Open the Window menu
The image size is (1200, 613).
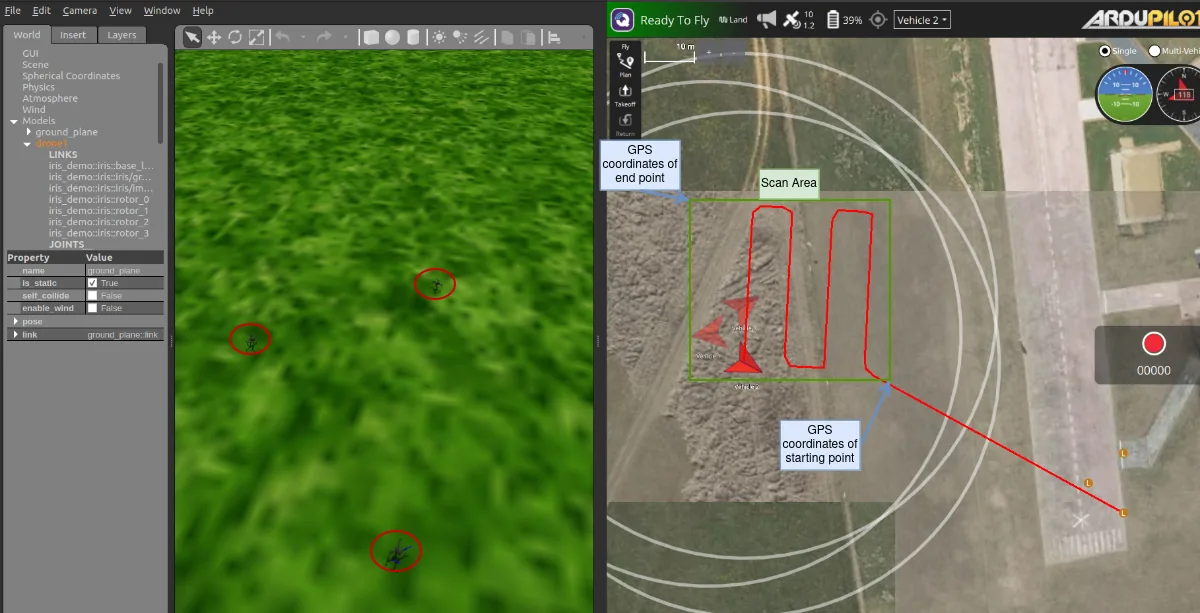tap(162, 10)
